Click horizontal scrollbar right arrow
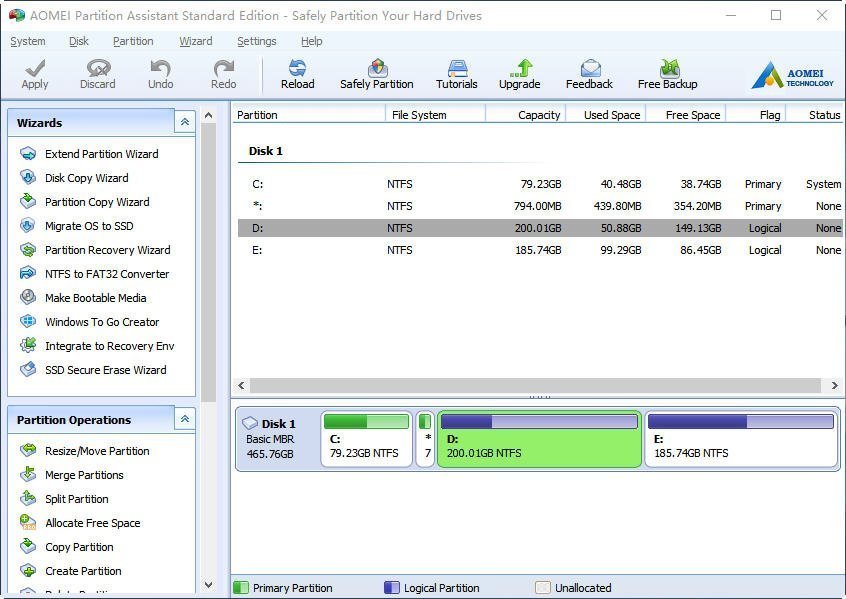This screenshot has width=846, height=599. click(834, 385)
